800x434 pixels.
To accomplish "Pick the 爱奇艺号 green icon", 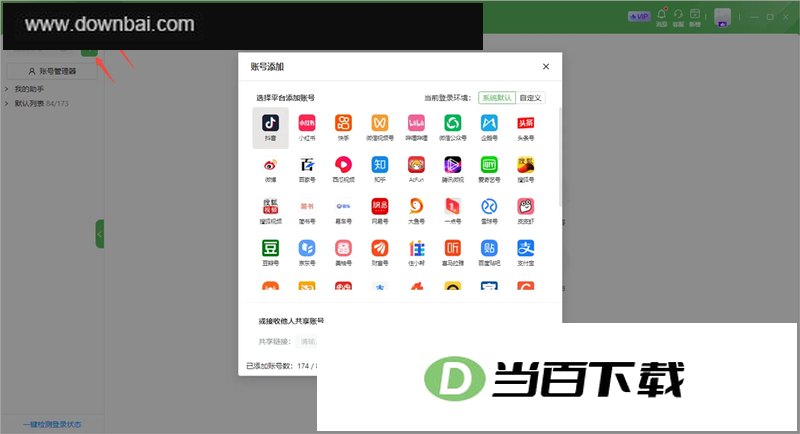I will [x=489, y=165].
